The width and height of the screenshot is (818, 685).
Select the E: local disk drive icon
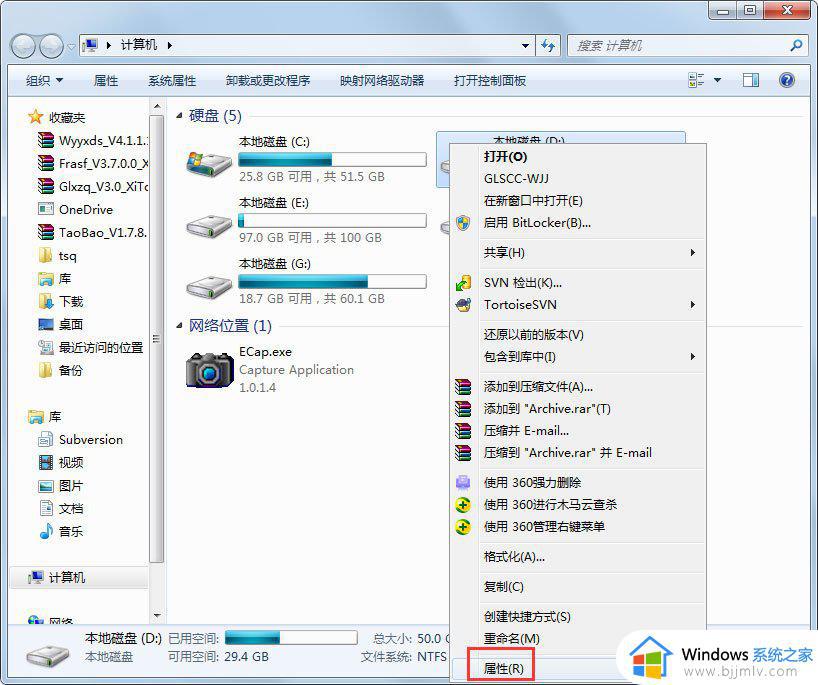click(x=209, y=225)
